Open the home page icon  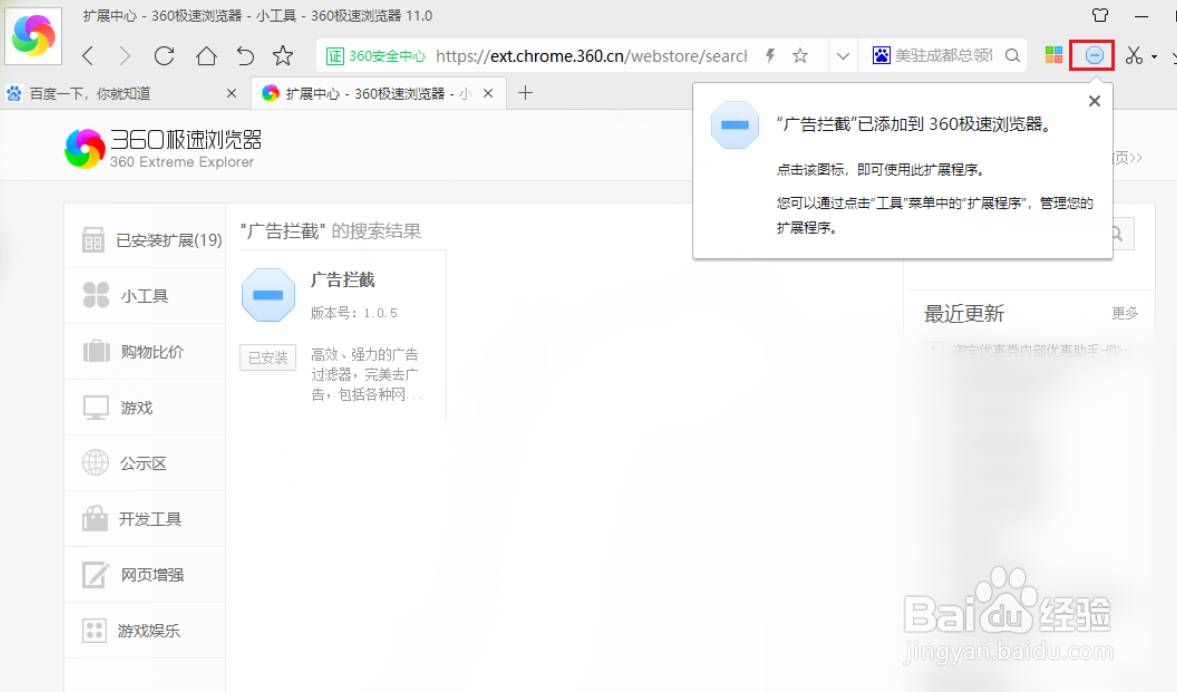(x=206, y=56)
